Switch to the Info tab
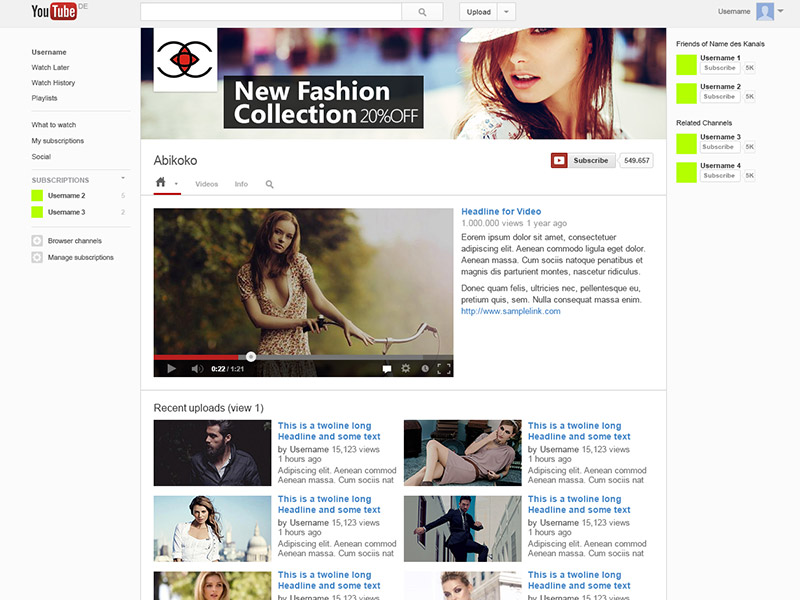Screen dimensions: 800x600 point(241,184)
